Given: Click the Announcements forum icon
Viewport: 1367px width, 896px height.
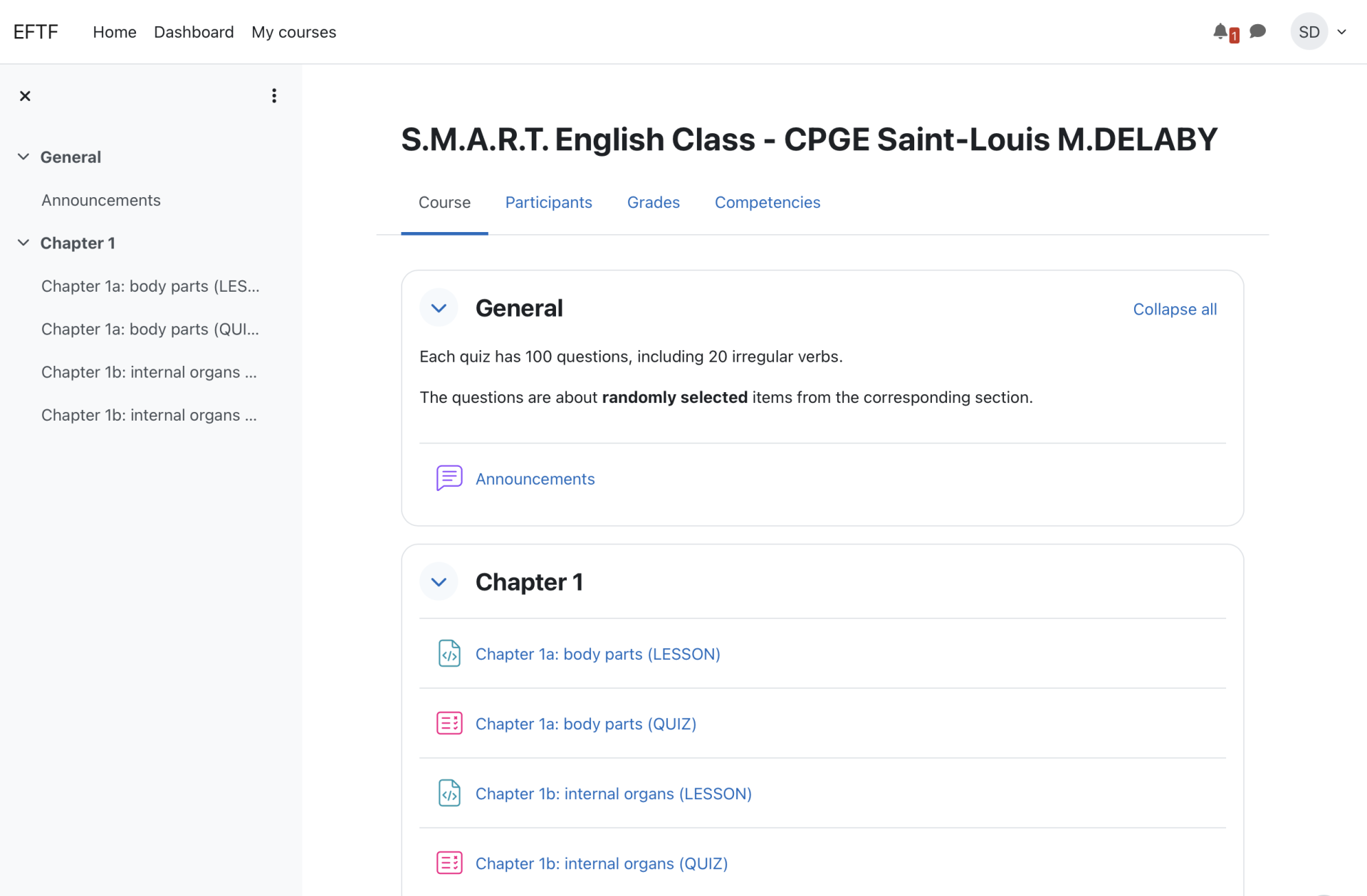Looking at the screenshot, I should pyautogui.click(x=449, y=478).
